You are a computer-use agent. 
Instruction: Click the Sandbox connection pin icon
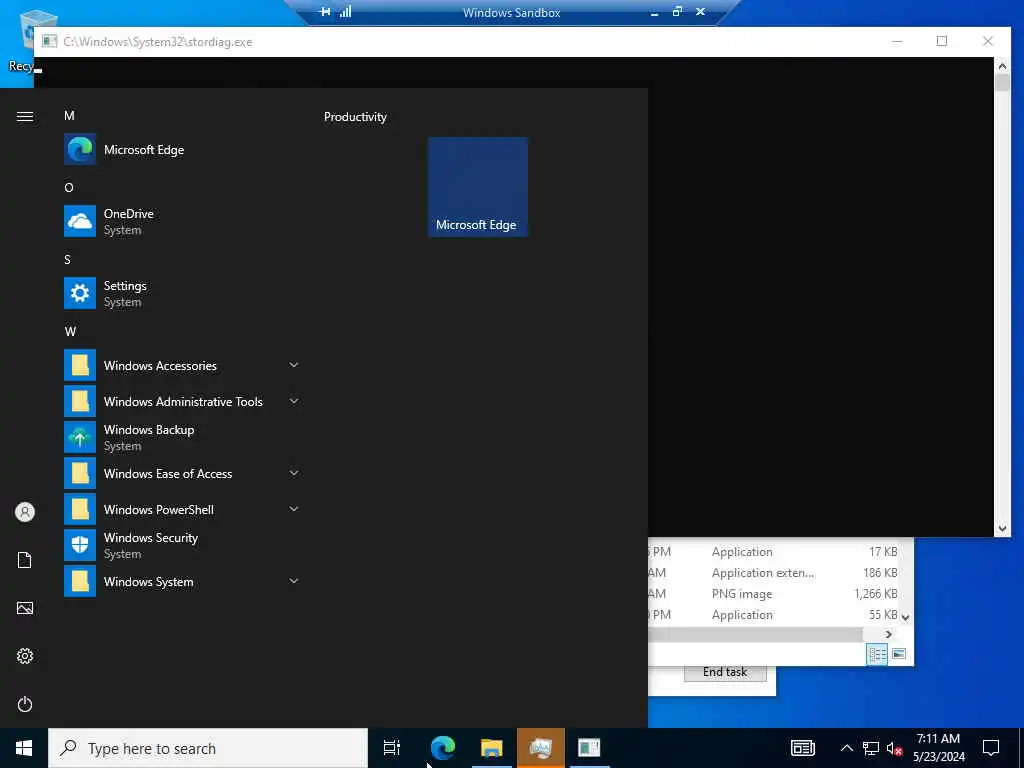(325, 11)
